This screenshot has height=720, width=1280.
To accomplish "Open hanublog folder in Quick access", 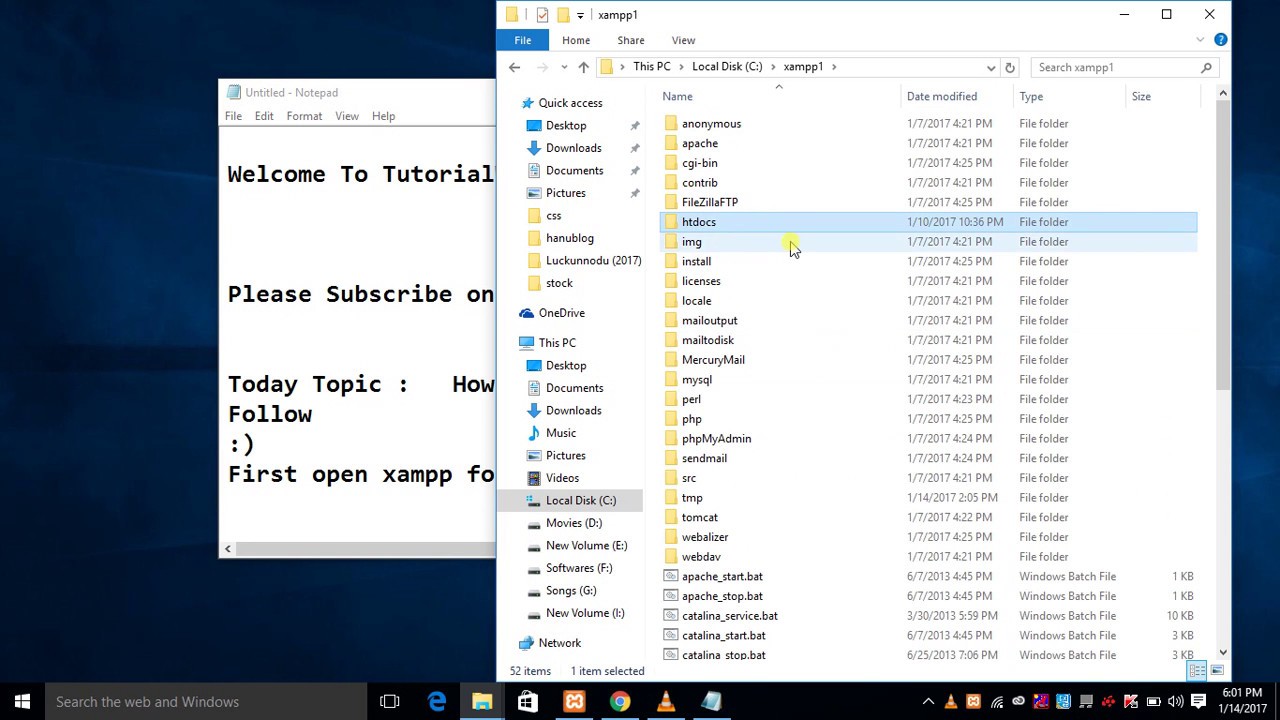I will point(569,238).
